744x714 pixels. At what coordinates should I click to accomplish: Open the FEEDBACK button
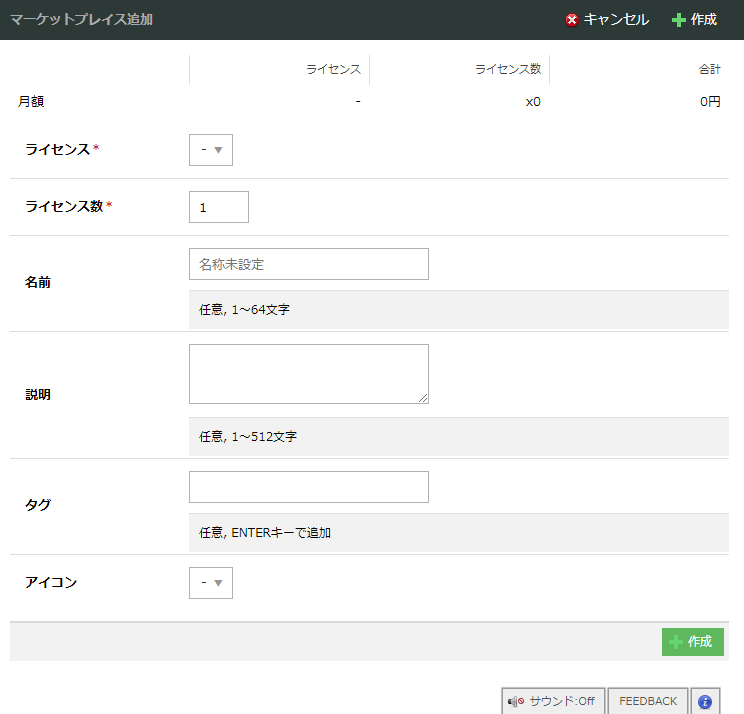click(648, 702)
